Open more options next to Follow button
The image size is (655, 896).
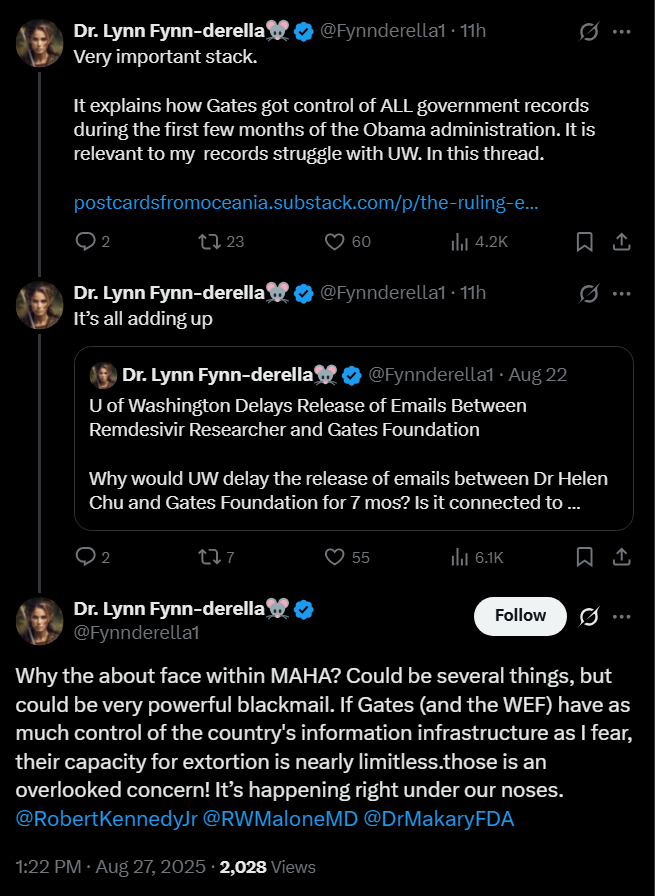(621, 617)
